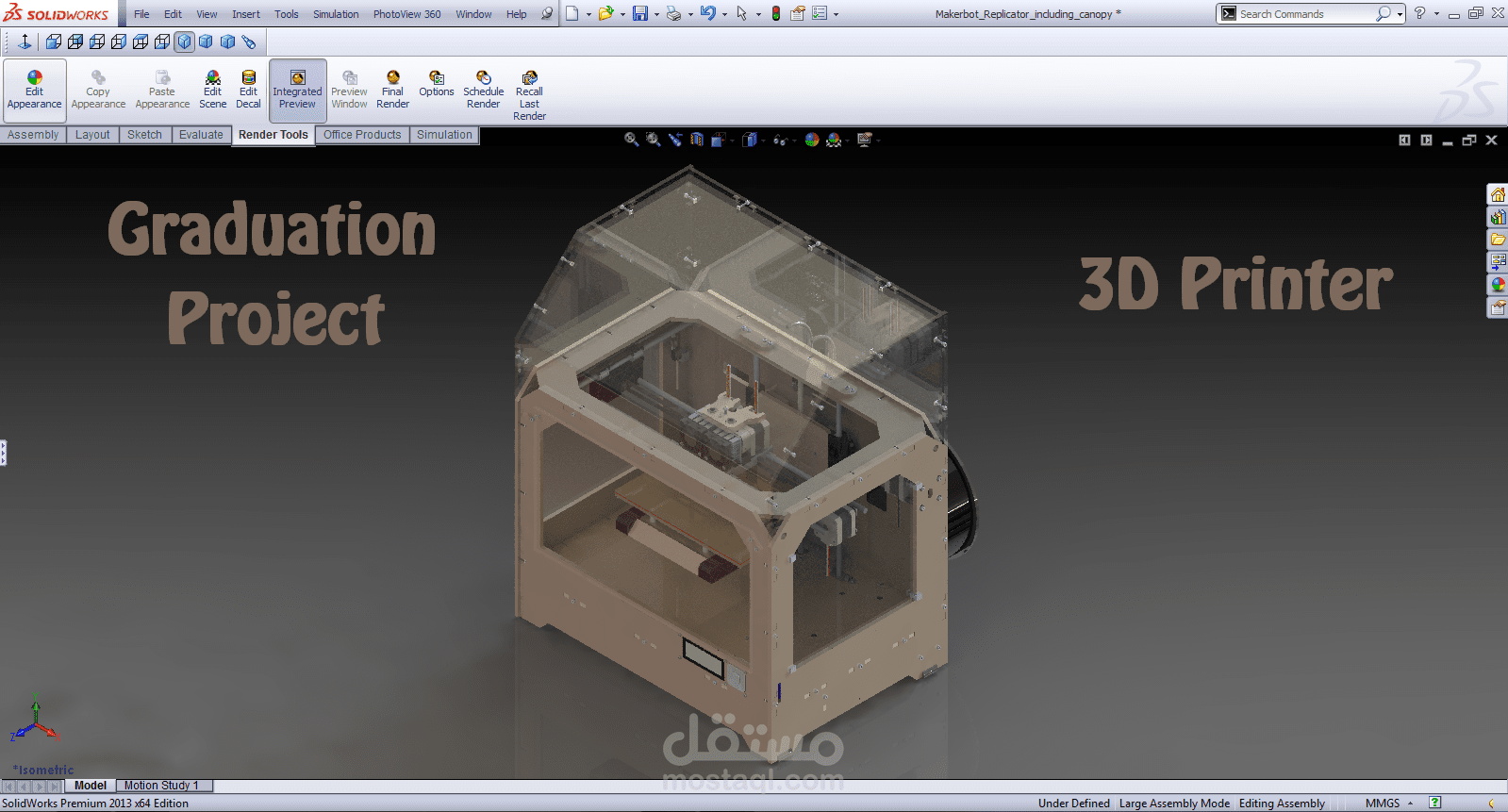Viewport: 1508px width, 812px height.
Task: Expand the Undo dropdown arrow
Action: (724, 14)
